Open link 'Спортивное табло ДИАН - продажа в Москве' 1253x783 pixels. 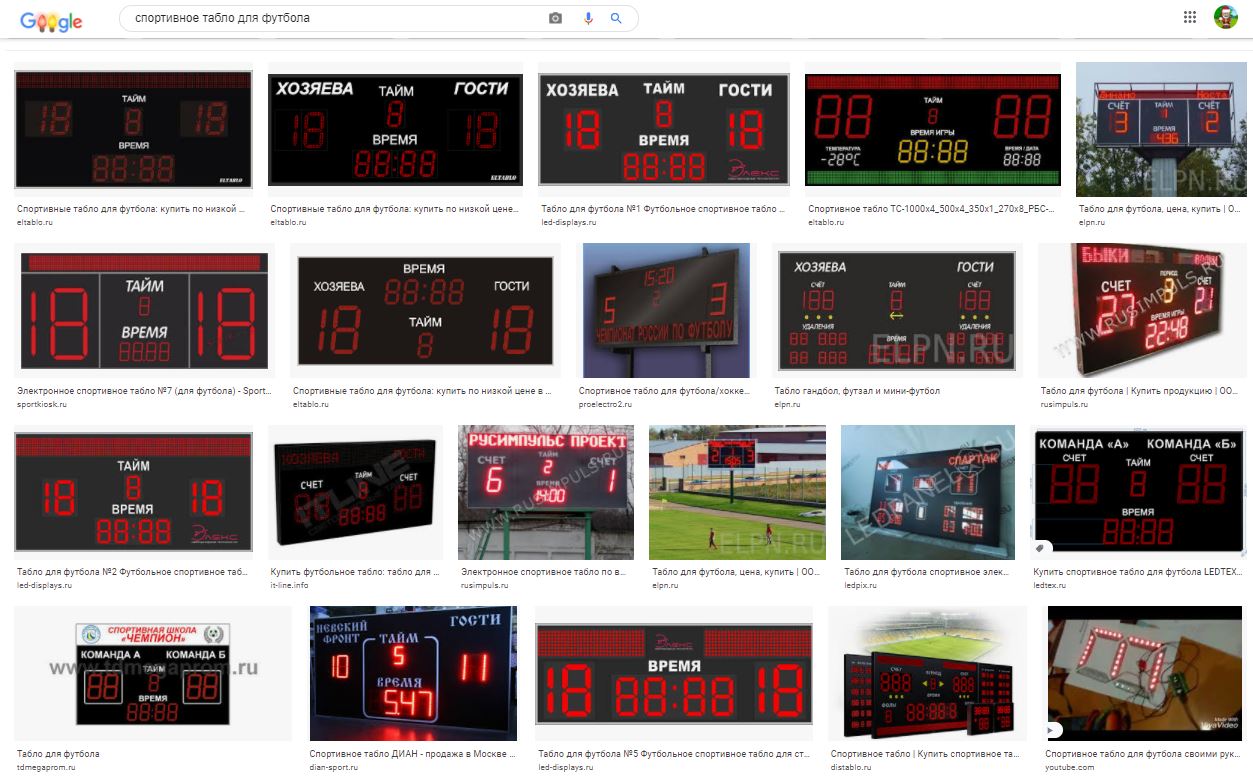coord(413,754)
